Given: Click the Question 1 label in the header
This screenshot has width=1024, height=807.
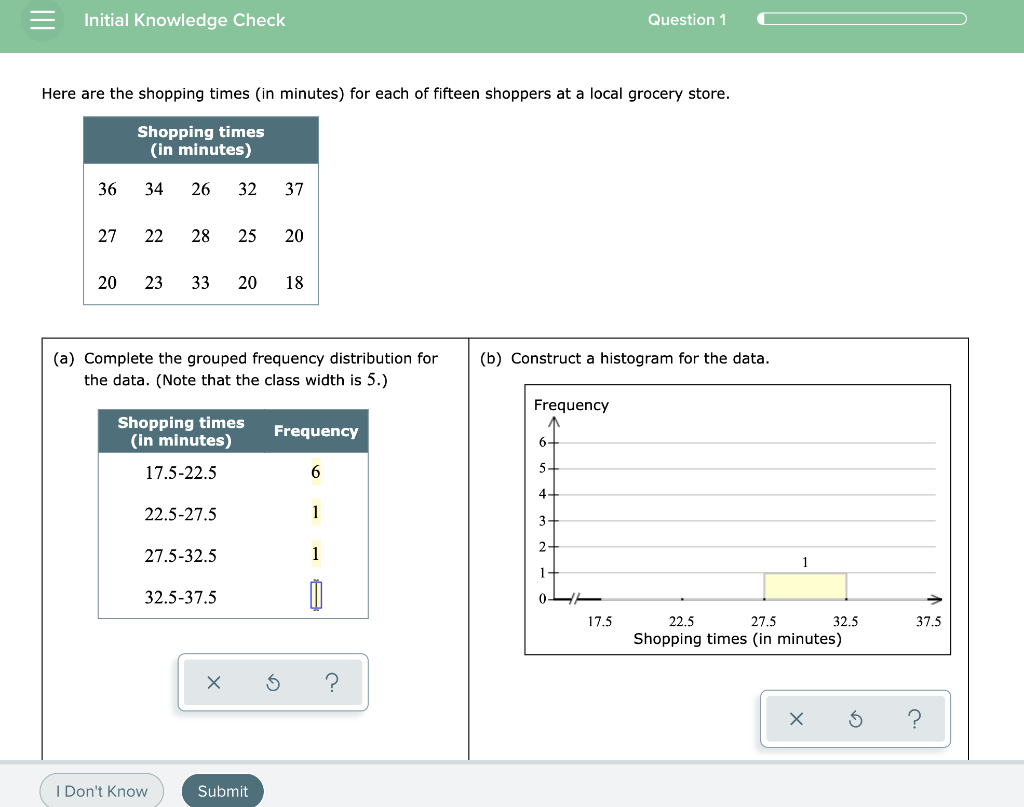Looking at the screenshot, I should point(688,19).
